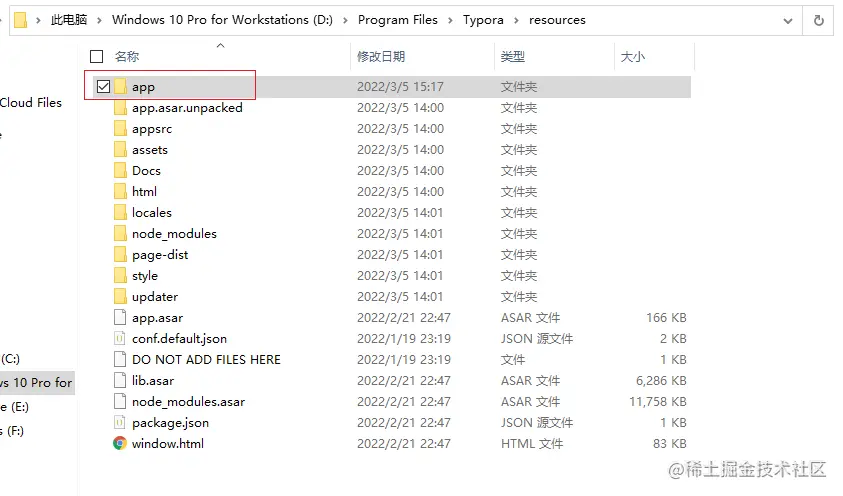Viewport: 843px width, 496px height.
Task: Click the node_modules folder icon
Action: click(120, 233)
